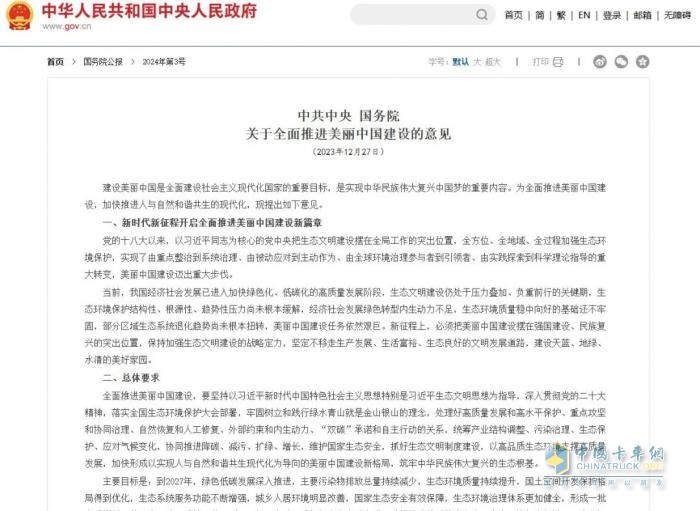Click the search magnifier icon
The height and width of the screenshot is (511, 700).
pos(482,16)
